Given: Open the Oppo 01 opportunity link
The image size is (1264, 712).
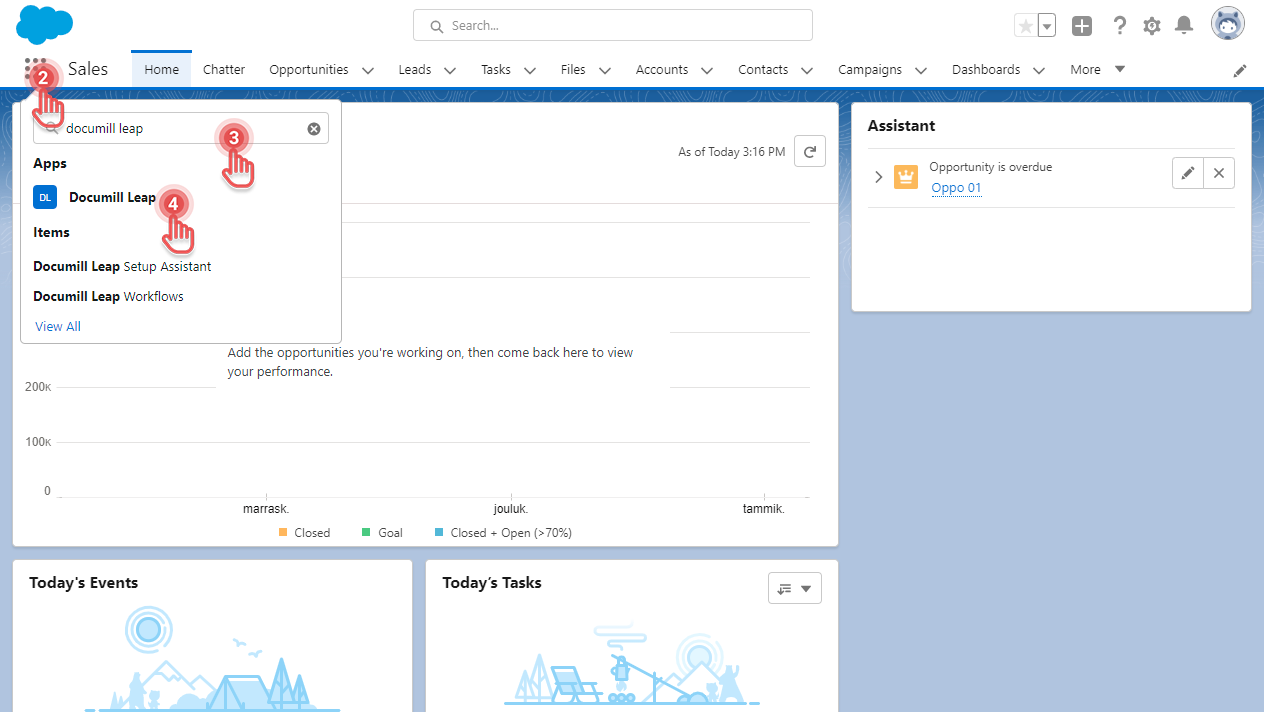Looking at the screenshot, I should point(956,188).
